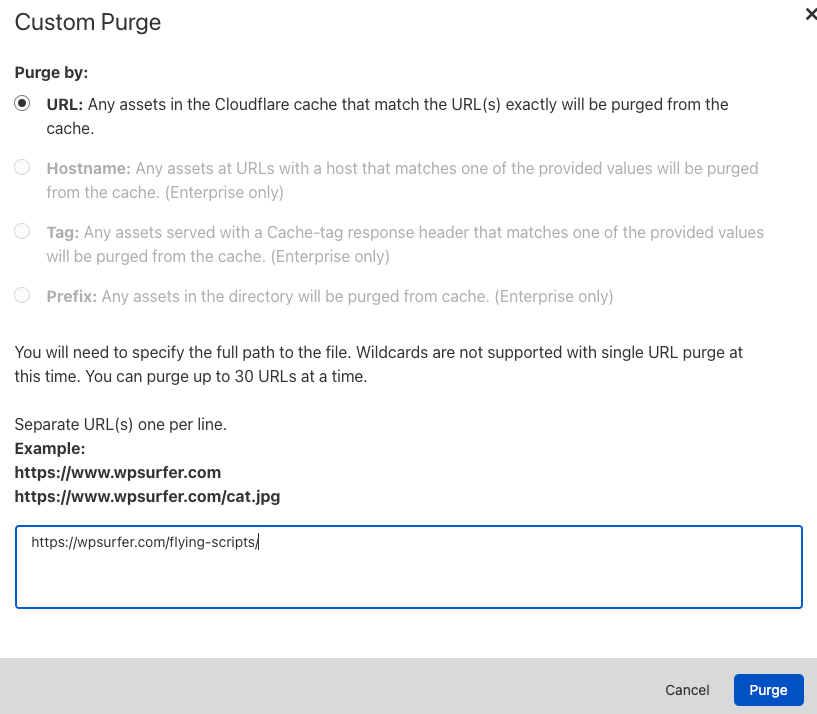The height and width of the screenshot is (714, 817).
Task: Click the entered flying-scripts URL text
Action: [145, 542]
